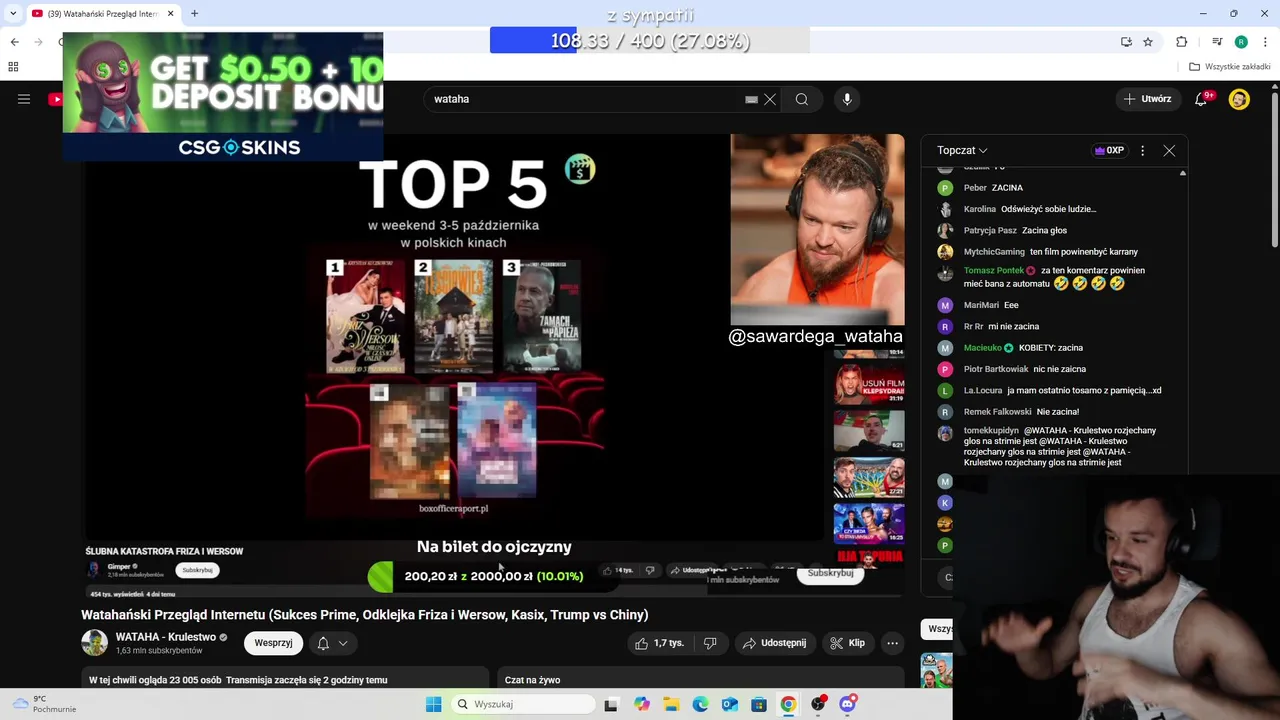This screenshot has width=1280, height=720.
Task: Click the search magnifier button beside wataha
Action: (801, 99)
